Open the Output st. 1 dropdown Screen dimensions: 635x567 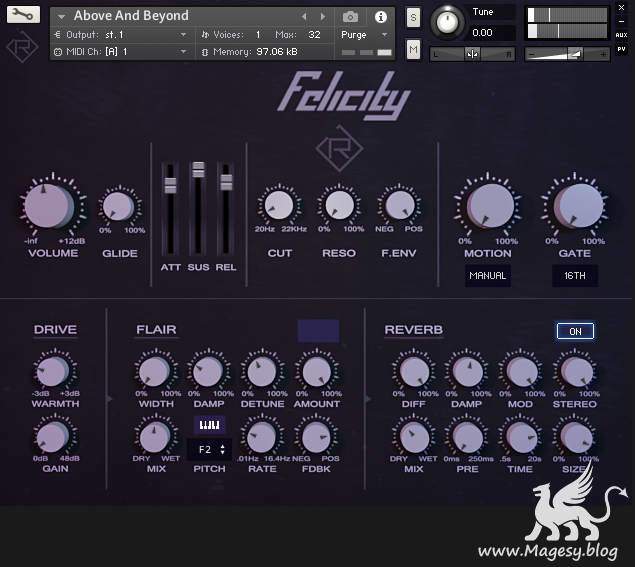tap(121, 35)
